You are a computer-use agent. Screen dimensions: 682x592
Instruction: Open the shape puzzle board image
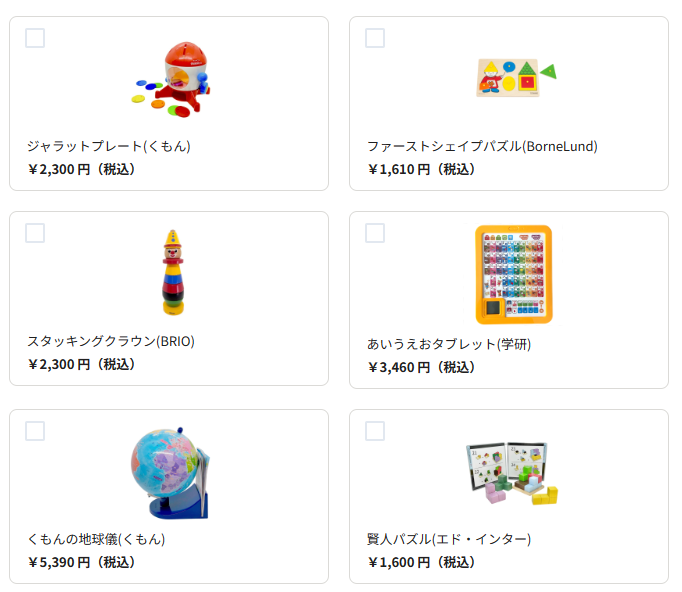[x=516, y=77]
